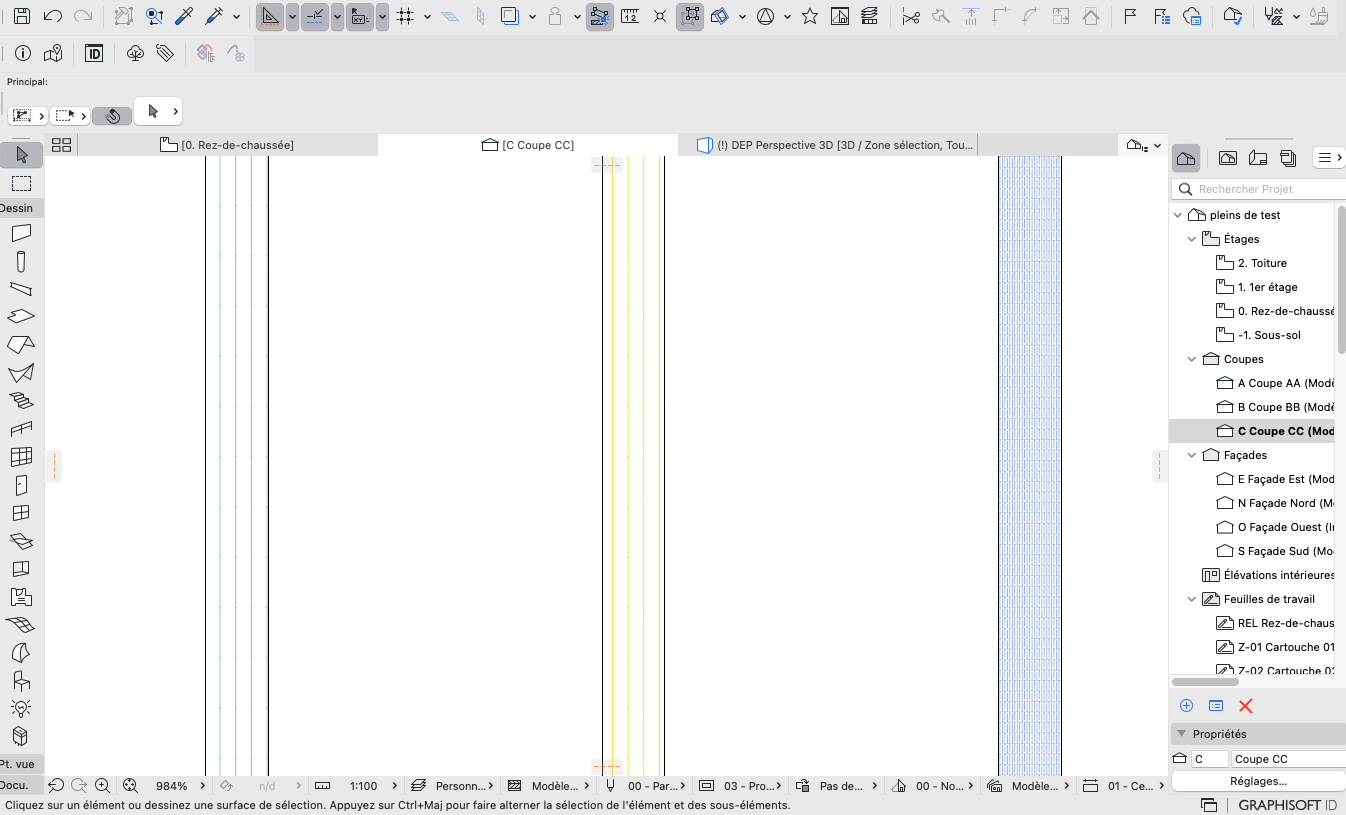Select the Door tool in toolbox
The width and height of the screenshot is (1346, 815).
[21, 485]
